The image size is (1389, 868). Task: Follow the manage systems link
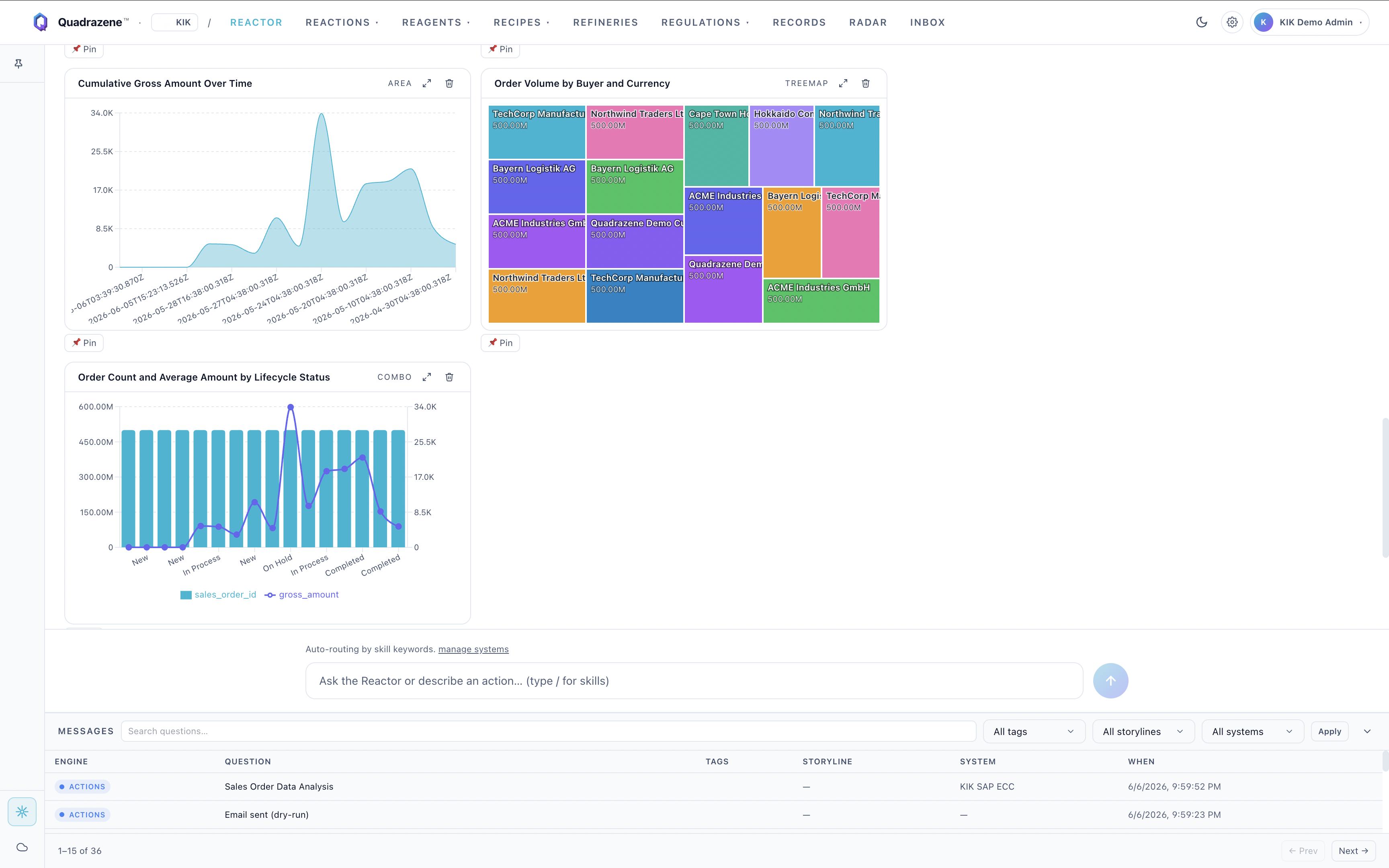(x=473, y=649)
